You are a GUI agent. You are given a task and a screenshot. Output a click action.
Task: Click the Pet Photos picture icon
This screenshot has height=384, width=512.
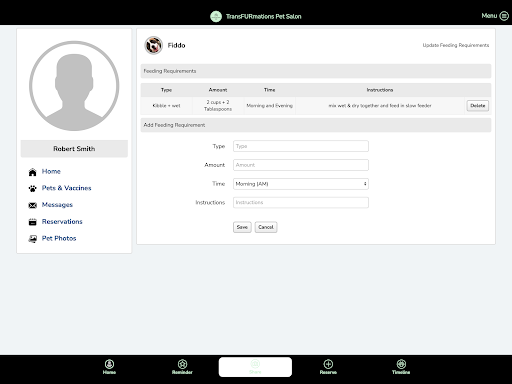click(32, 239)
